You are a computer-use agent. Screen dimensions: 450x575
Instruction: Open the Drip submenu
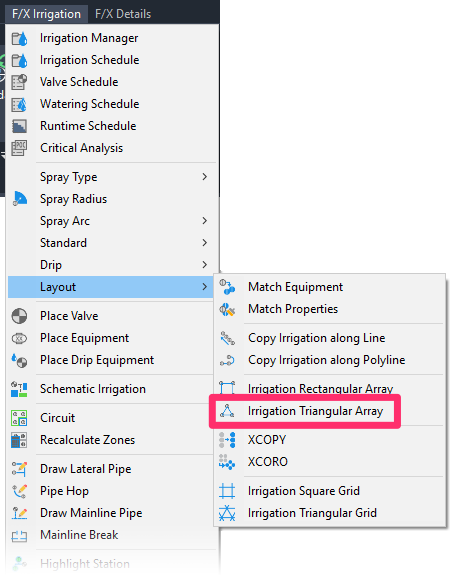111,265
